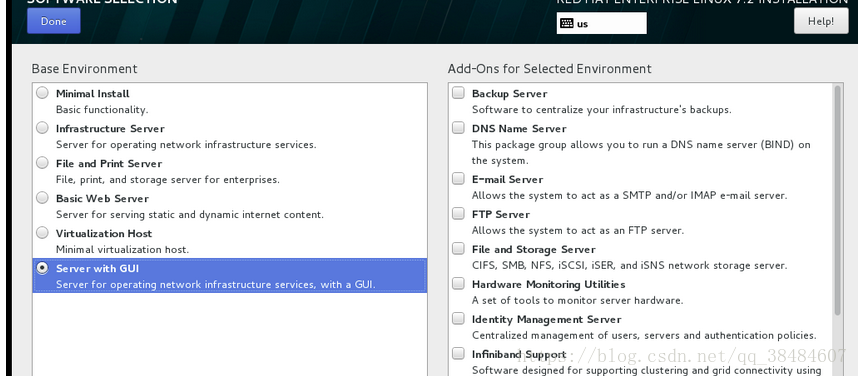Pick the Basic Web Server radio button

pos(42,198)
